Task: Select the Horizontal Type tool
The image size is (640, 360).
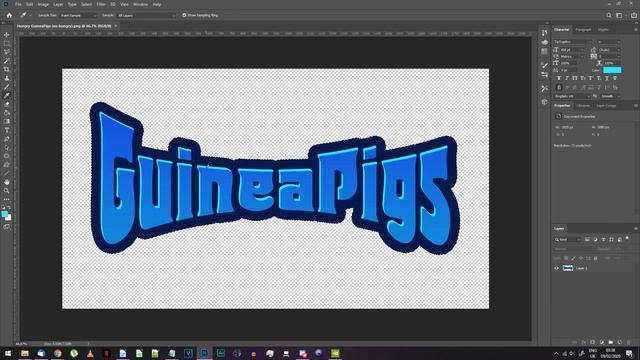Action: tap(7, 130)
